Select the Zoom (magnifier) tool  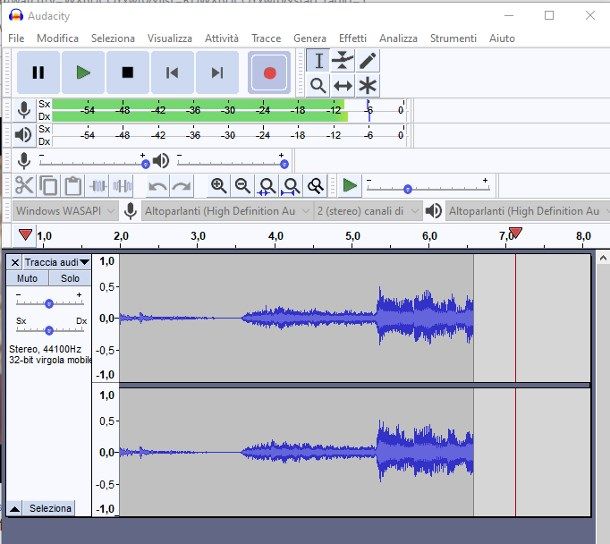[x=318, y=85]
